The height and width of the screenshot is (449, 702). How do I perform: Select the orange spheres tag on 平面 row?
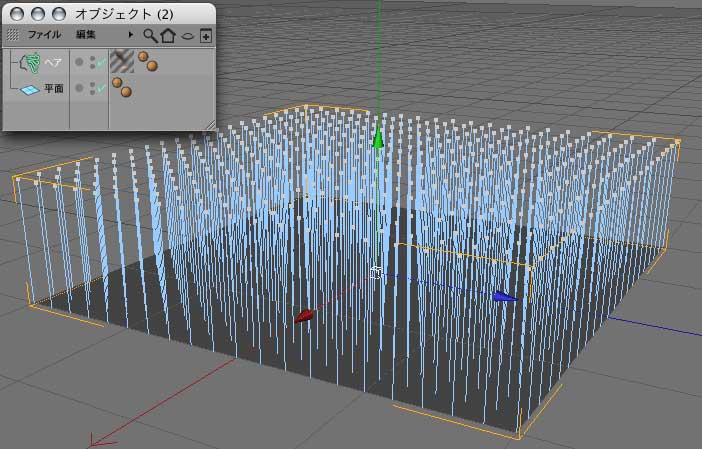[122, 87]
